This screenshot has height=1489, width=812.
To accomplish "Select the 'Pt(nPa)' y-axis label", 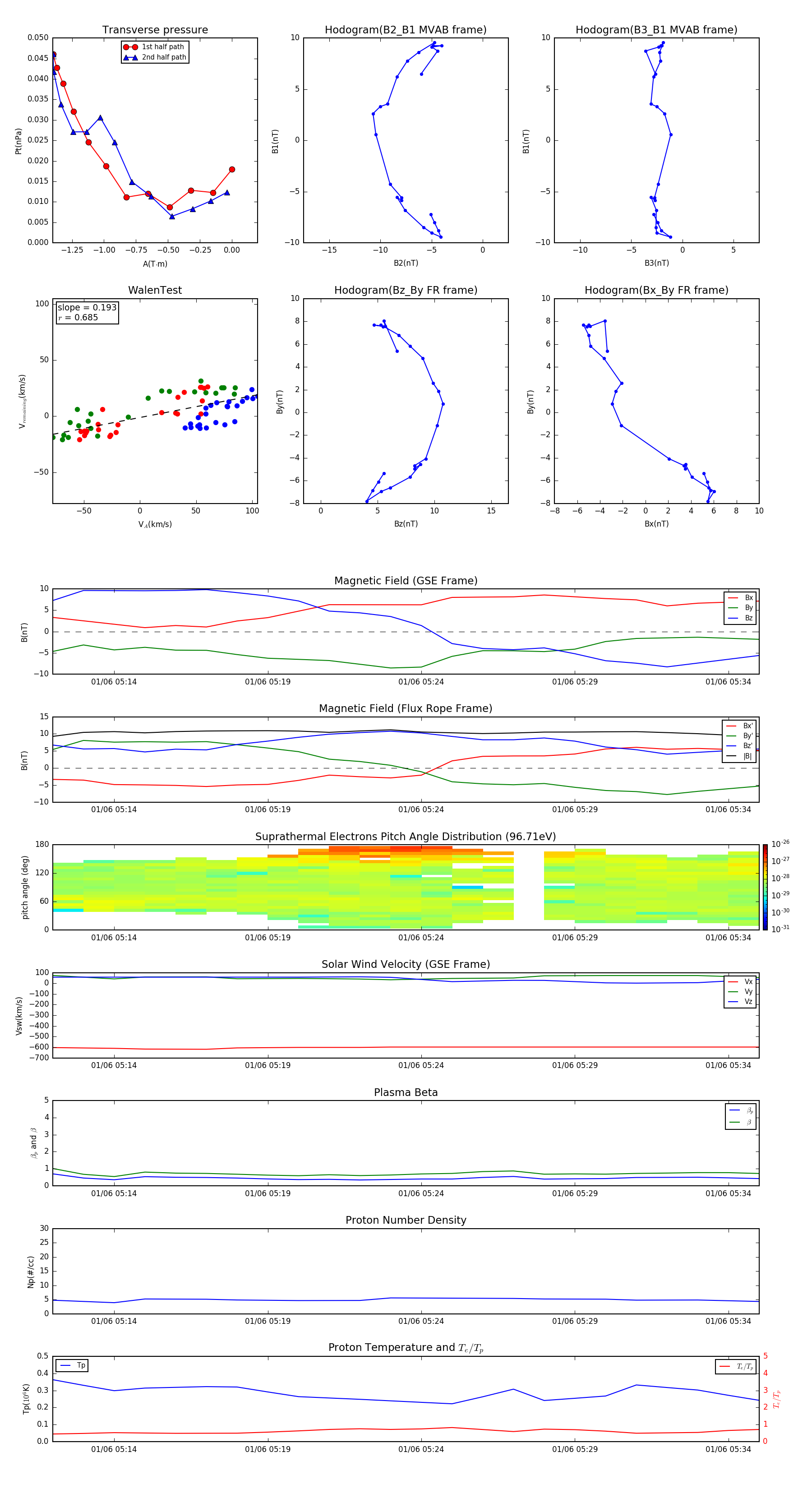I will coord(18,141).
